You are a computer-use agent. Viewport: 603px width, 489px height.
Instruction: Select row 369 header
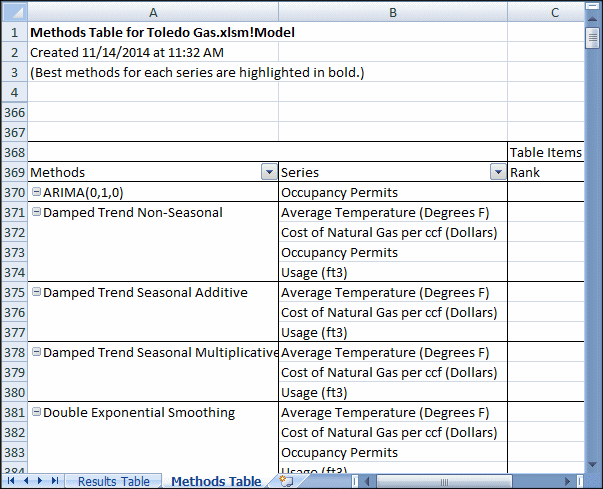[15, 172]
